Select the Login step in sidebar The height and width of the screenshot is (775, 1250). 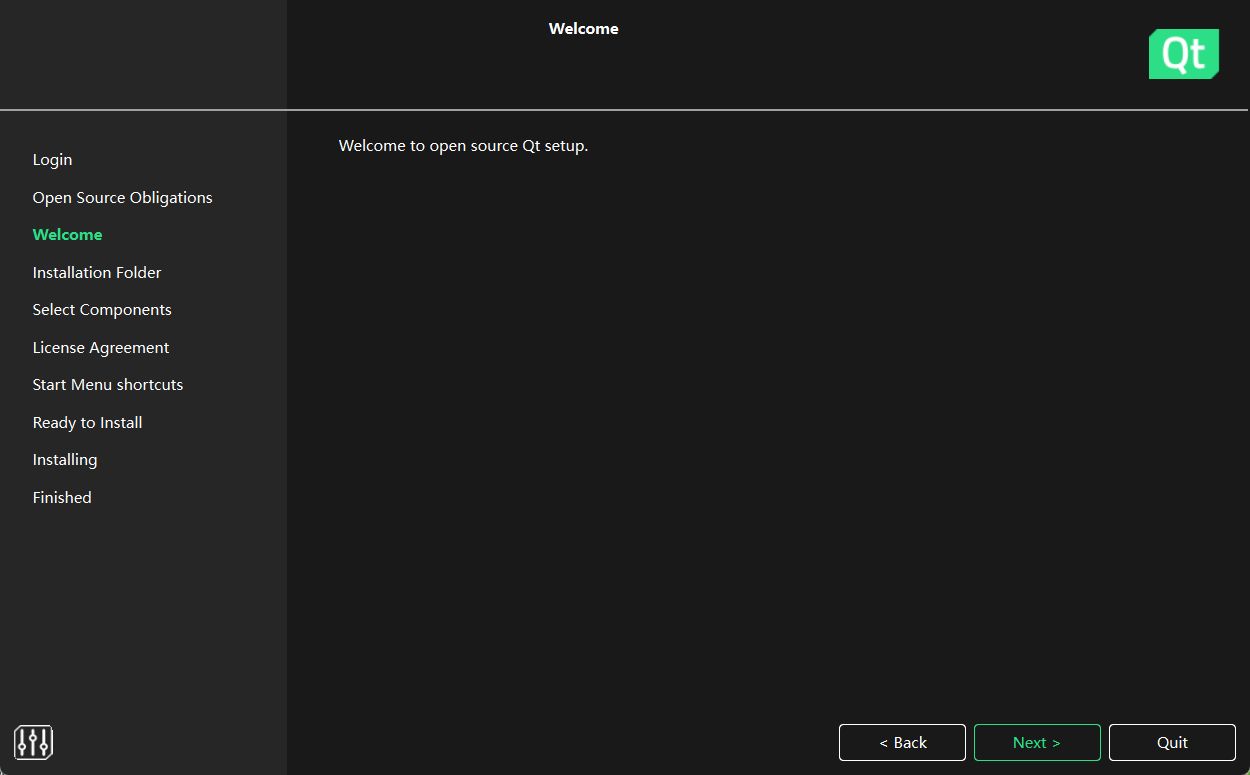coord(52,160)
